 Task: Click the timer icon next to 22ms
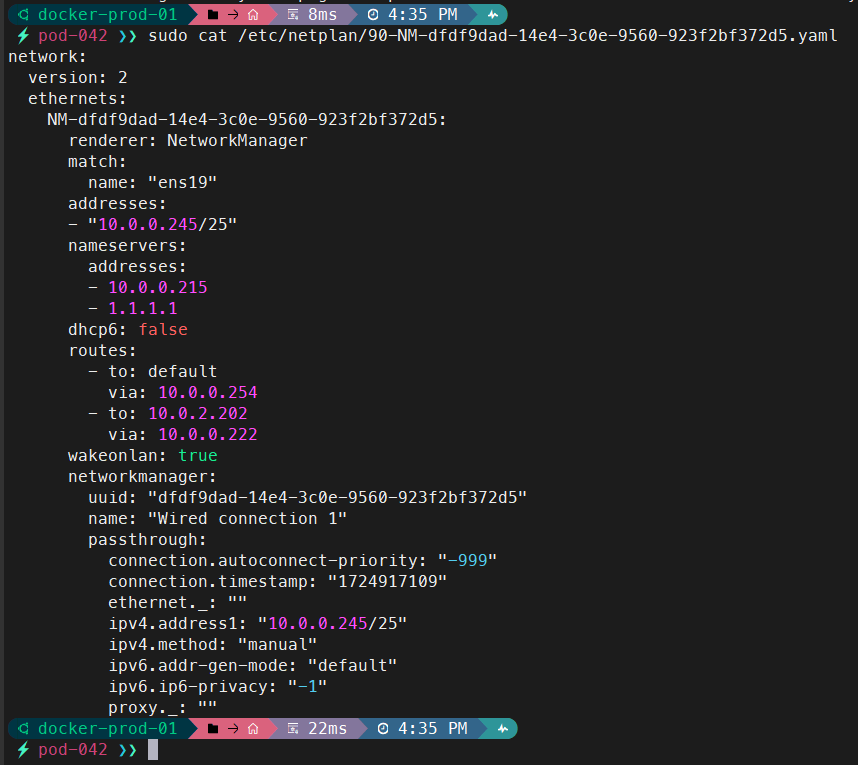tap(292, 728)
